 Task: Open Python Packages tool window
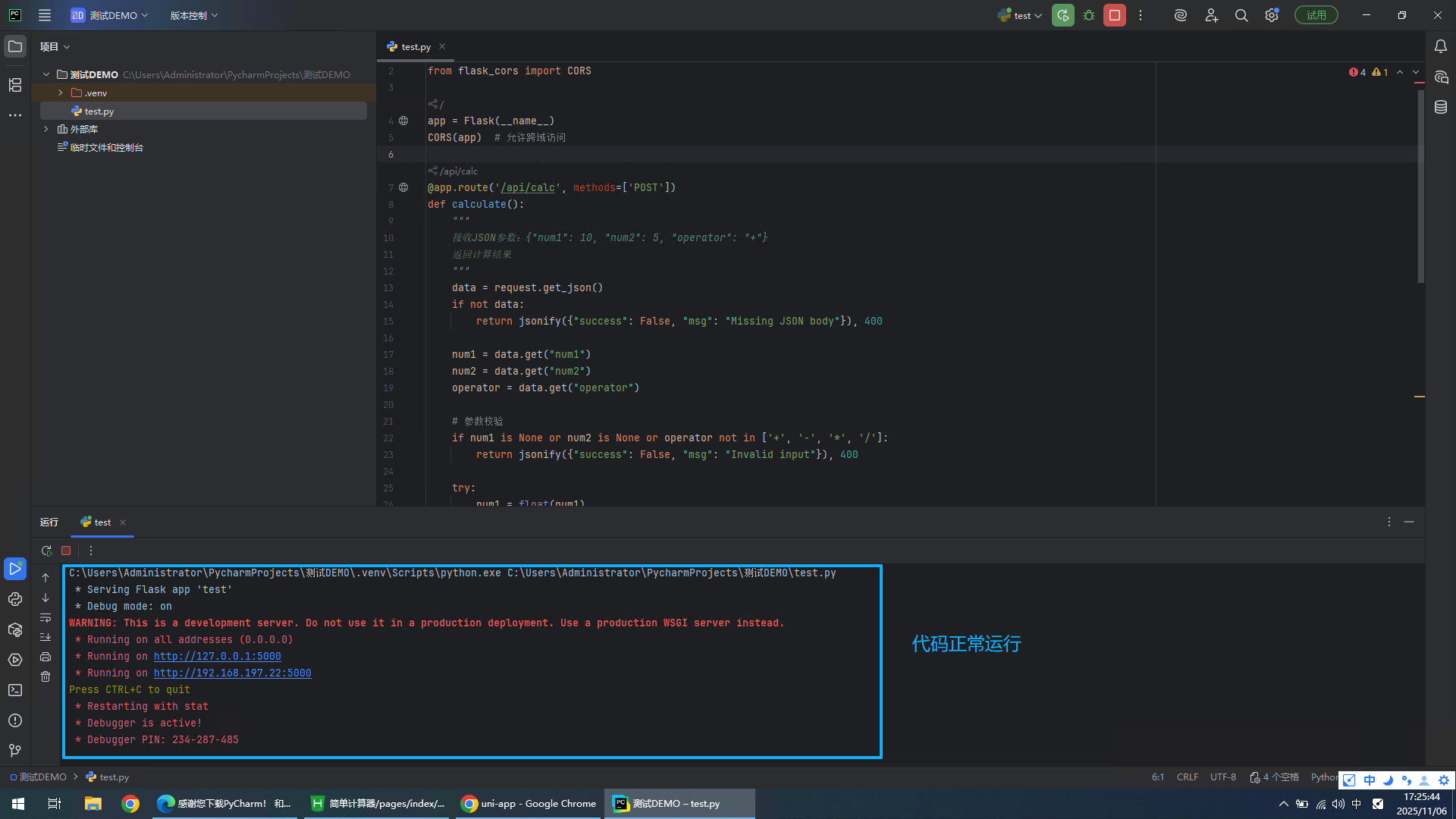(x=15, y=629)
